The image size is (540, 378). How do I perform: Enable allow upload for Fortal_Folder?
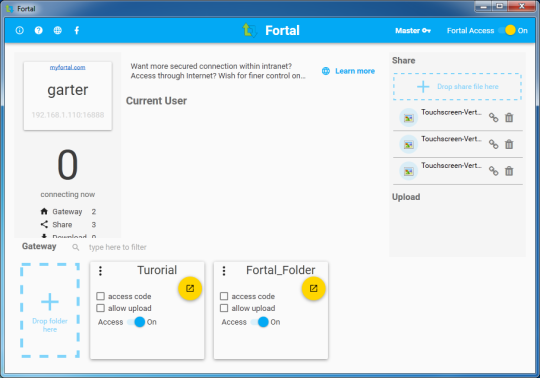coord(224,308)
